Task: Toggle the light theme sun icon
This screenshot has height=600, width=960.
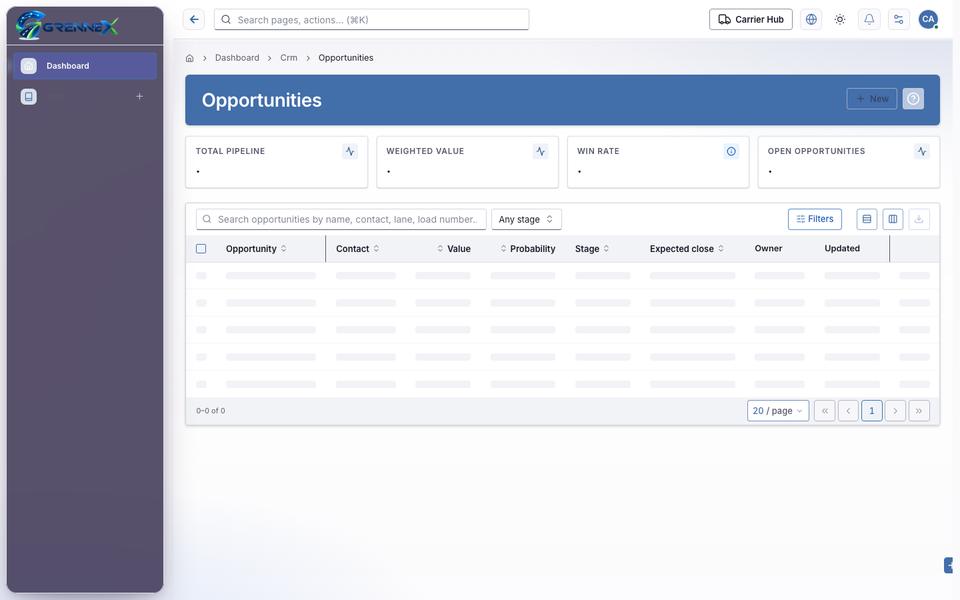Action: (840, 20)
